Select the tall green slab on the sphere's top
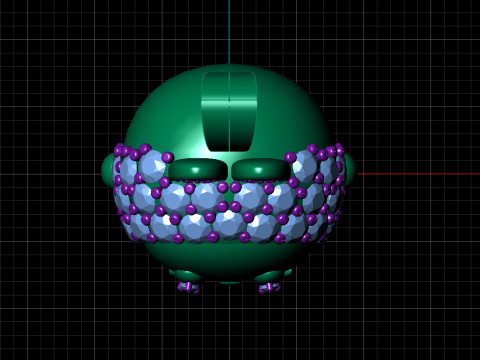Screen dimensions: 480x360 [229, 111]
